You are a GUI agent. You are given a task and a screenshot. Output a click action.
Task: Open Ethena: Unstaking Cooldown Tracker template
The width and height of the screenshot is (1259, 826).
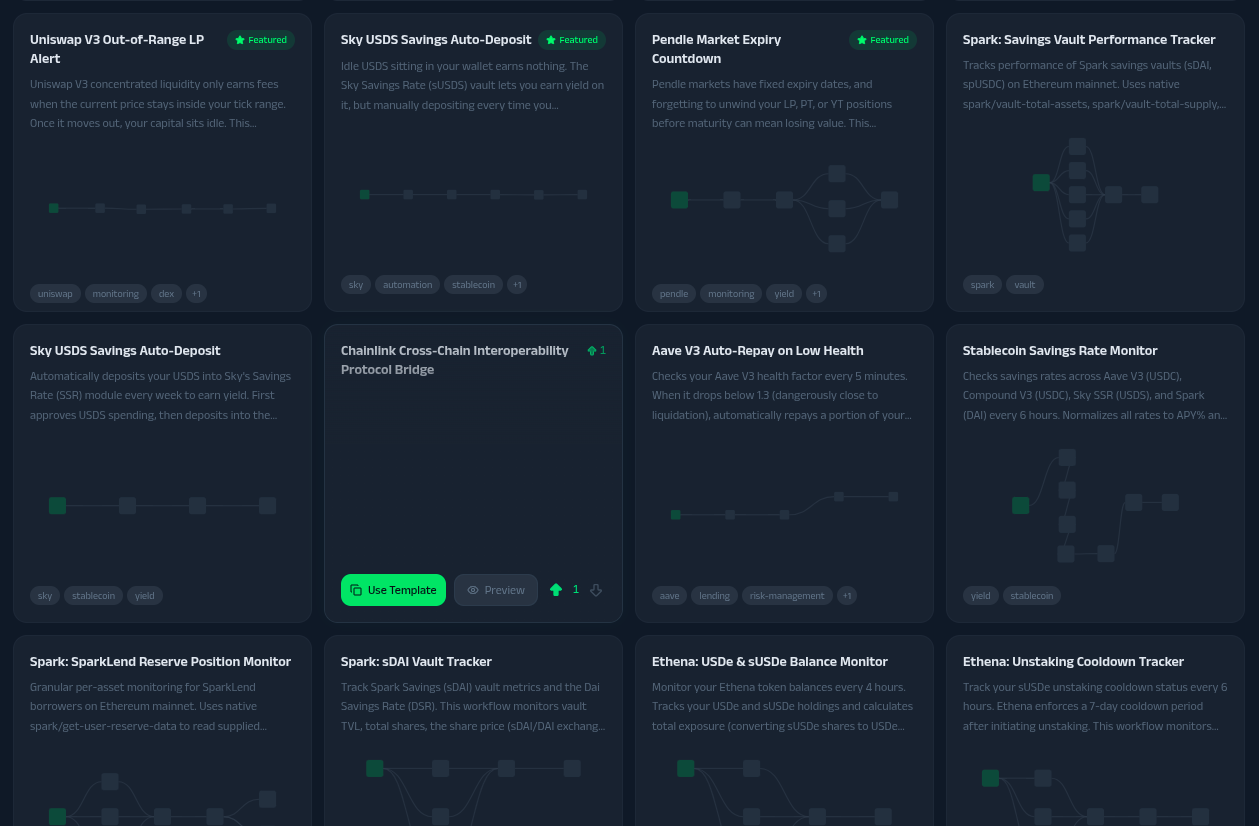(1095, 731)
